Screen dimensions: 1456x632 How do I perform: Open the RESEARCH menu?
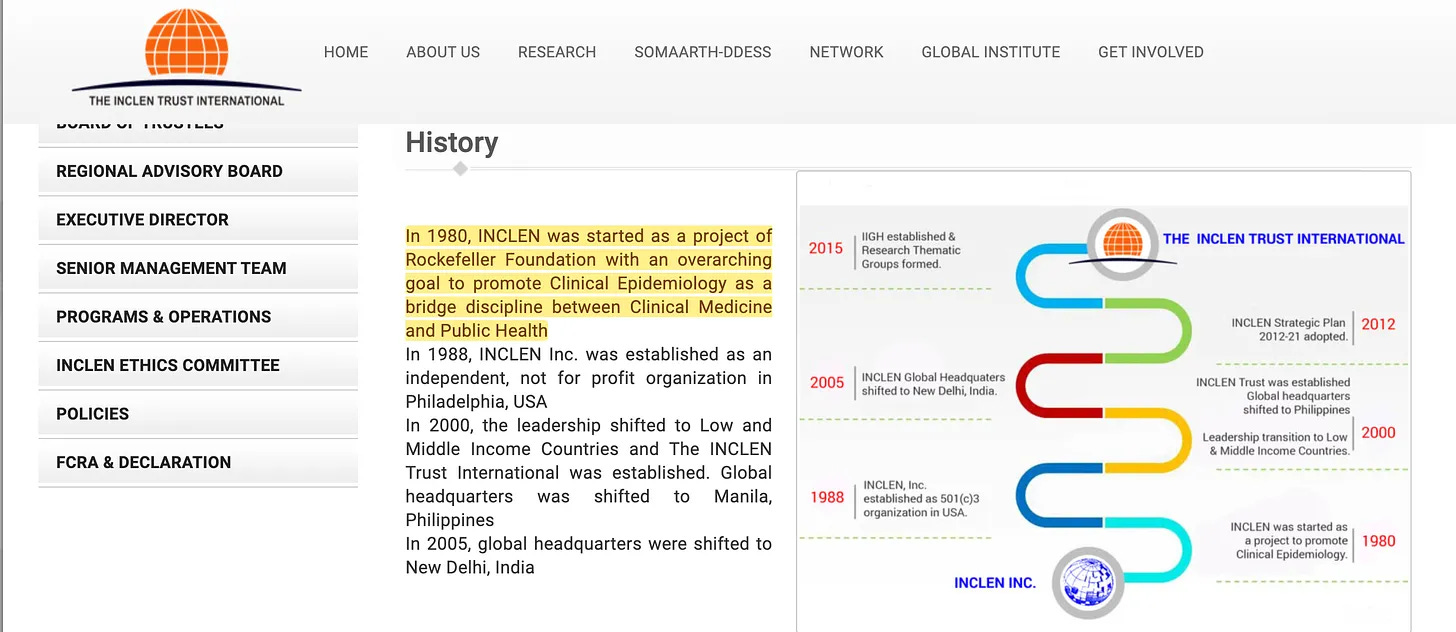pos(557,52)
